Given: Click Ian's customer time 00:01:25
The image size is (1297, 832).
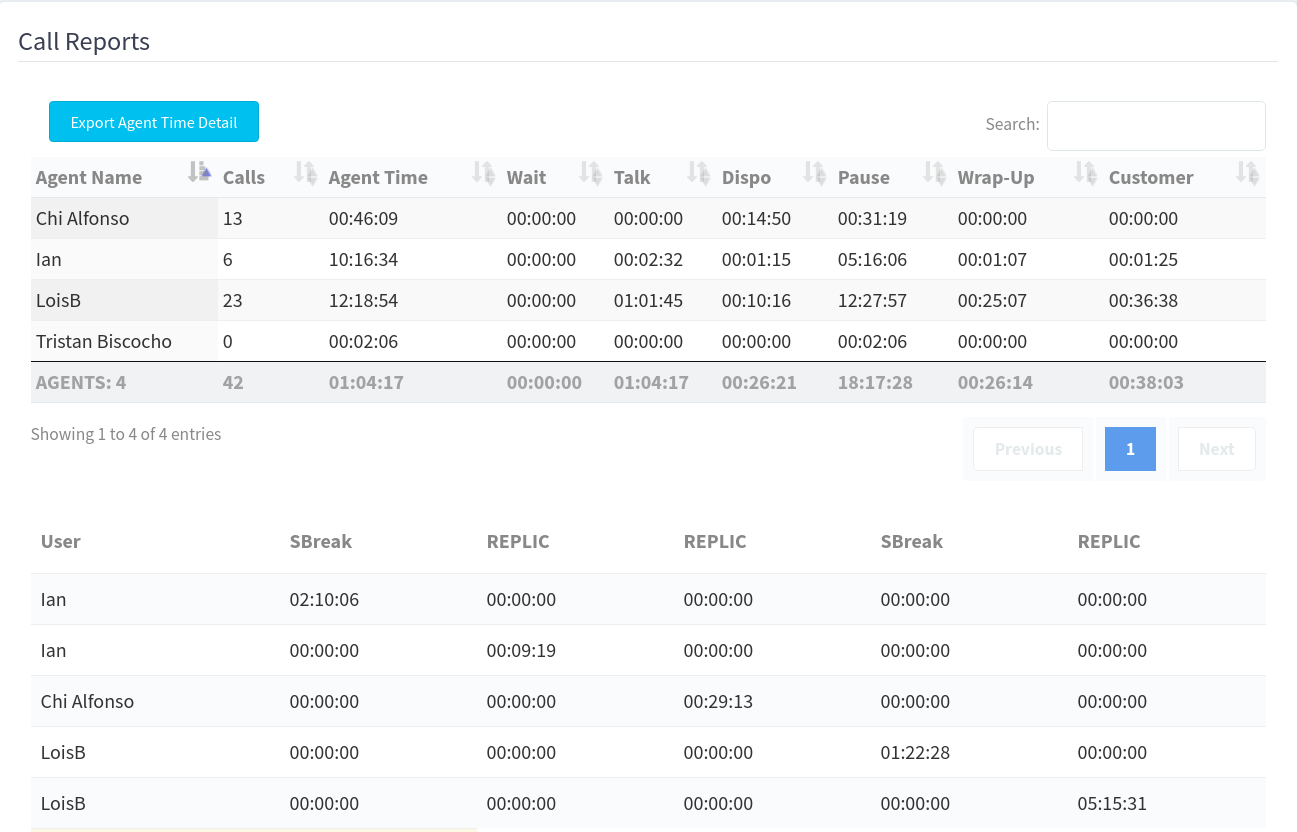Looking at the screenshot, I should click(x=1144, y=259).
